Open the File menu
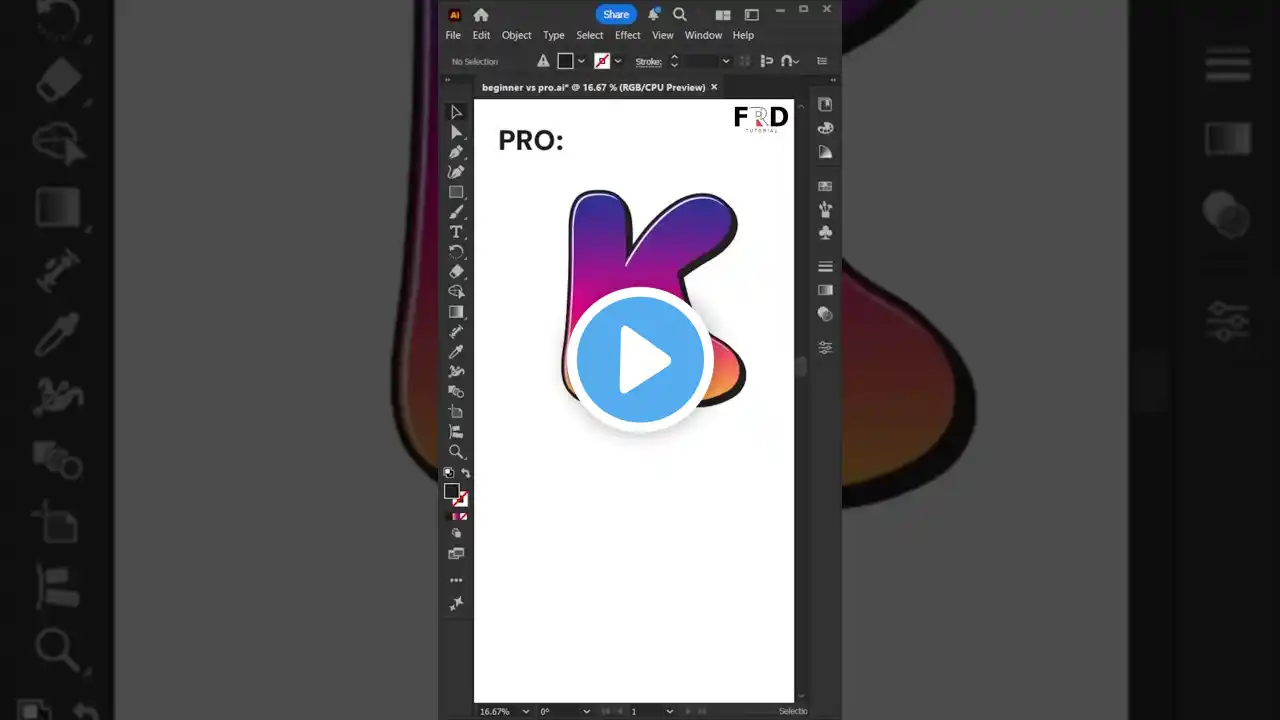Viewport: 1280px width, 720px height. pyautogui.click(x=453, y=35)
